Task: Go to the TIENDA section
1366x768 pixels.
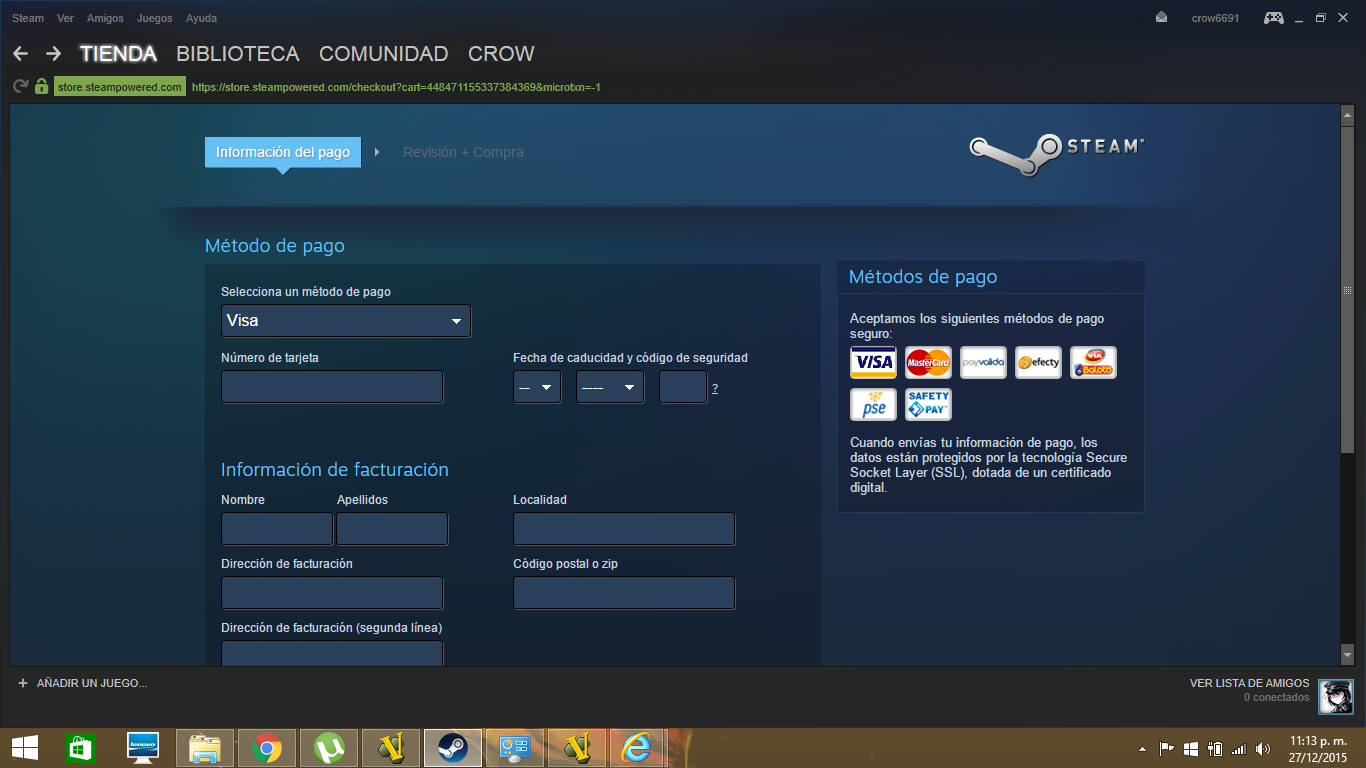Action: click(118, 54)
